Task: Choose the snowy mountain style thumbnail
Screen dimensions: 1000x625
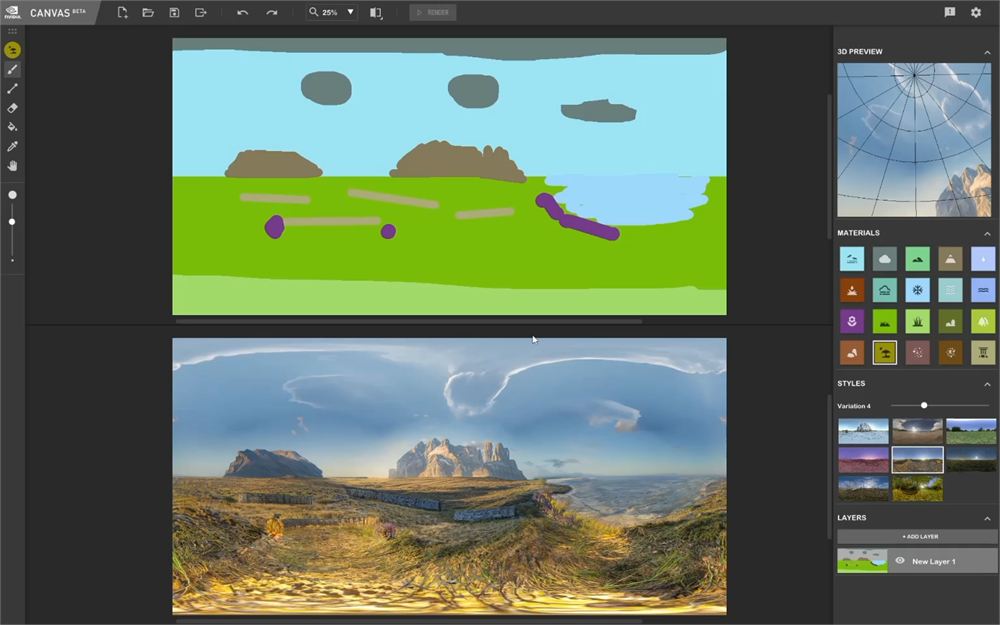Action: point(863,431)
